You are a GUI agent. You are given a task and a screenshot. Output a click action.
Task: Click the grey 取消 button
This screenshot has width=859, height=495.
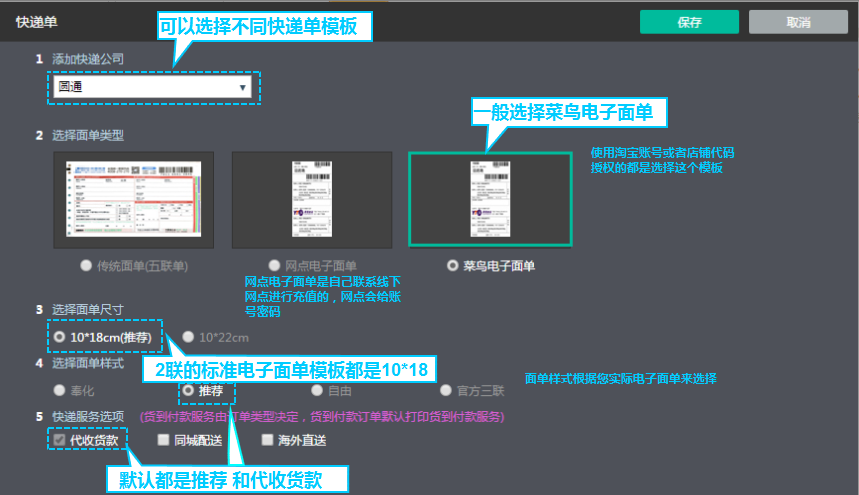point(798,22)
